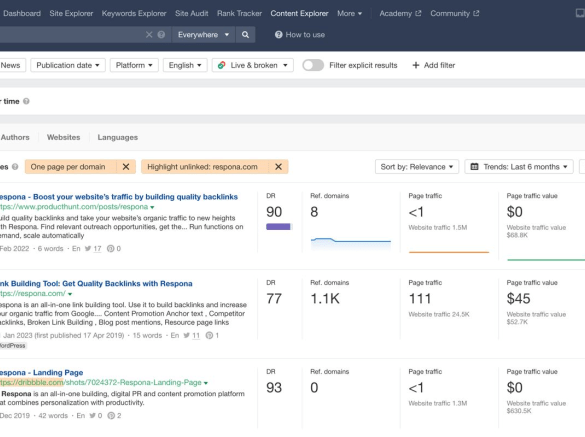This screenshot has width=585, height=437.
Task: Switch to the Authors tab
Action: [x=15, y=137]
